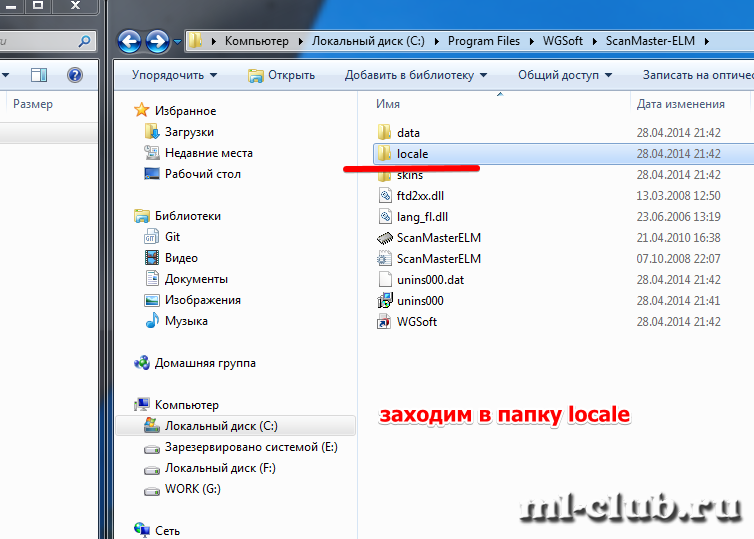Viewport: 754px width, 539px height.
Task: Open the Общий доступ dropdown
Action: click(564, 75)
